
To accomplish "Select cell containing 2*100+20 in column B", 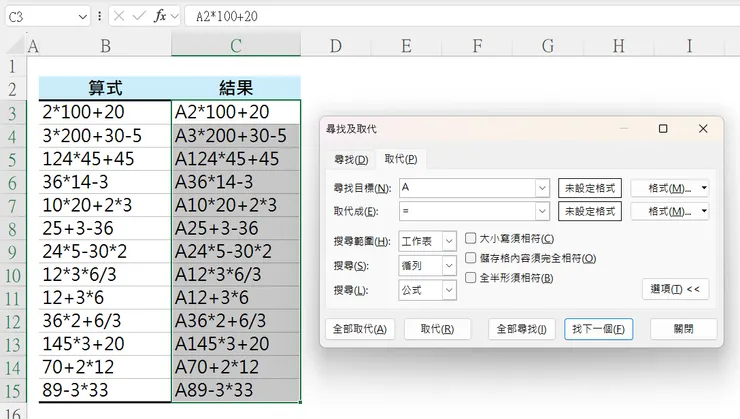I will coord(105,112).
